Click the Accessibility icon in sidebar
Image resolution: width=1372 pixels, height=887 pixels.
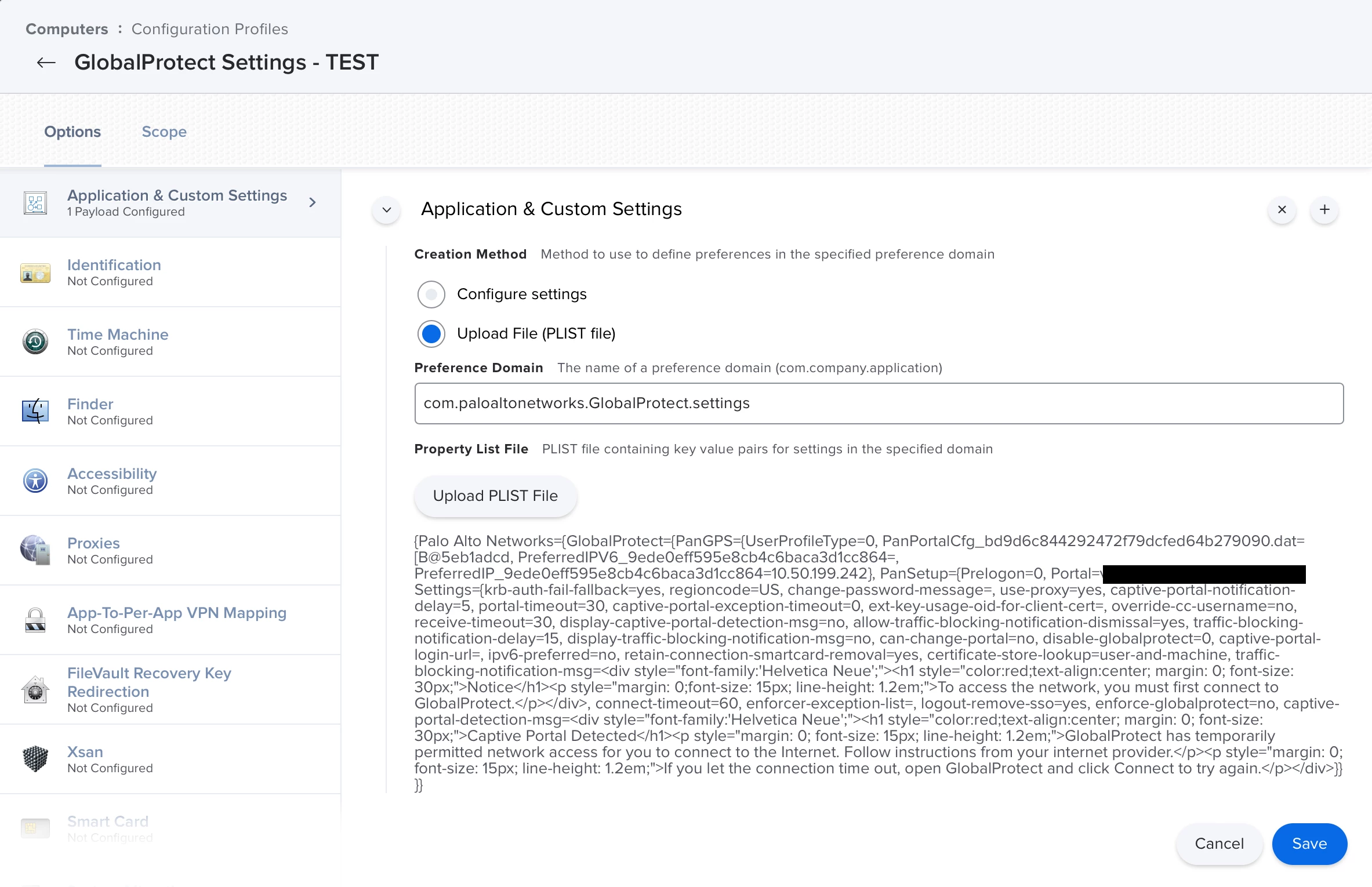[x=35, y=481]
